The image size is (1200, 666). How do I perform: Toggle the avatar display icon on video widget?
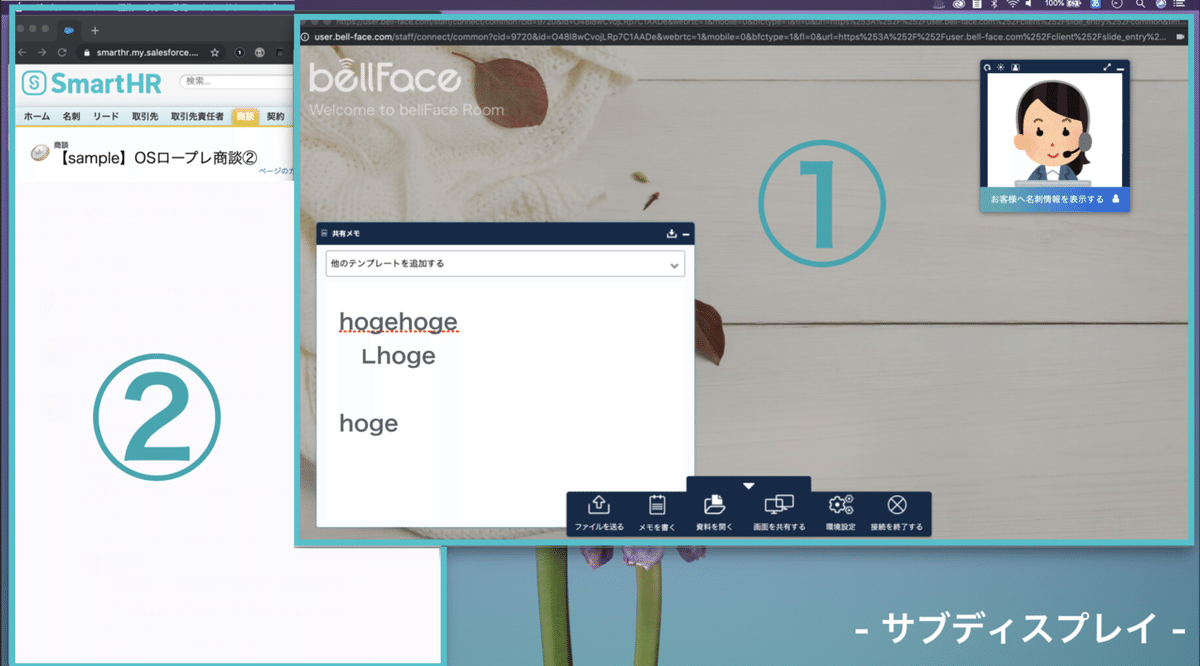coord(1016,67)
